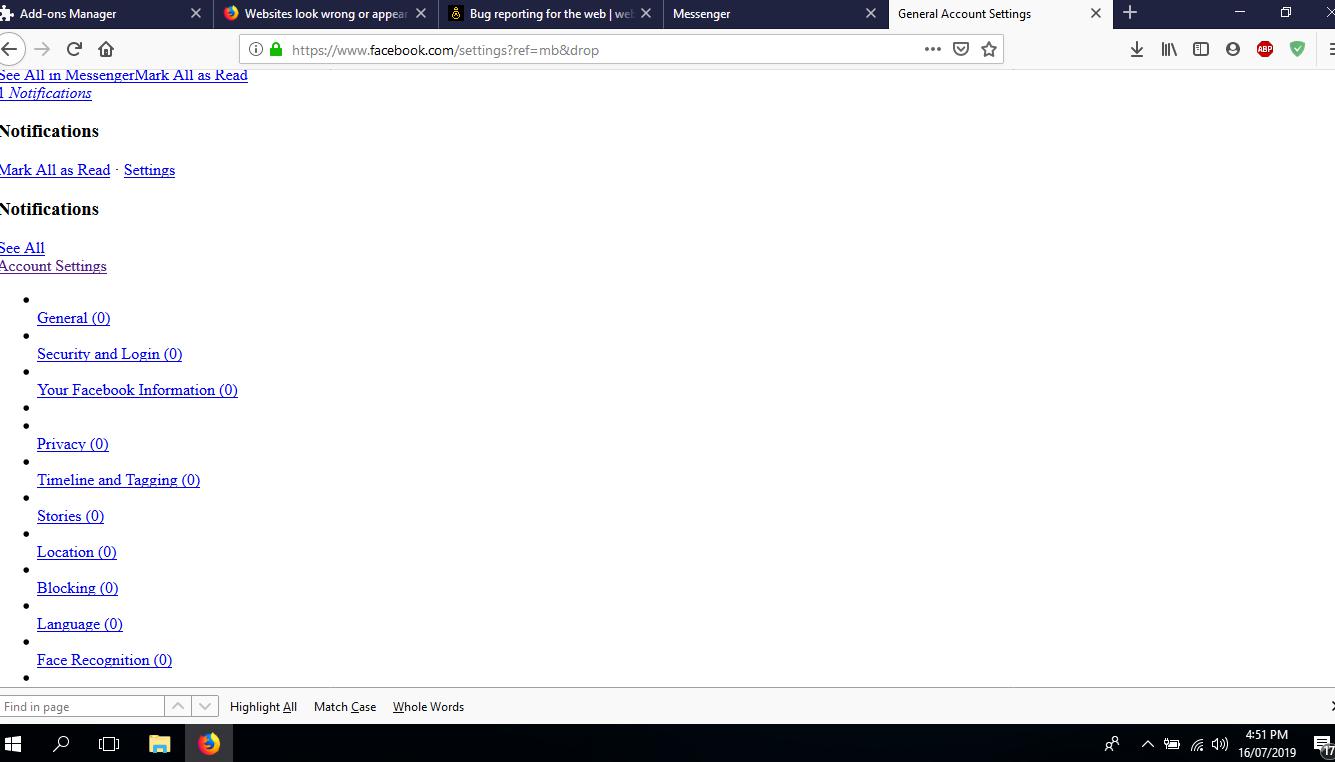Viewport: 1335px width, 762px height.
Task: Open a new browser tab
Action: (x=1130, y=13)
